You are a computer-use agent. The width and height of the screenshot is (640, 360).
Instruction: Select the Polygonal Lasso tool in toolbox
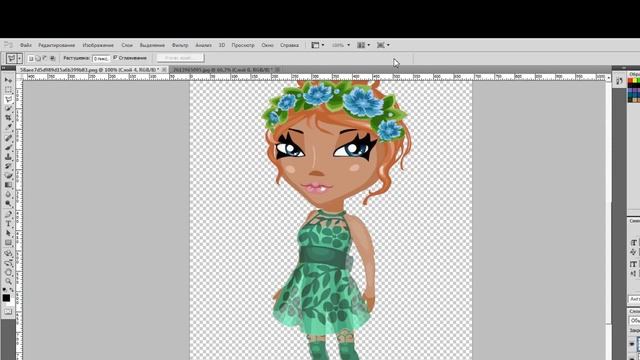(8, 99)
